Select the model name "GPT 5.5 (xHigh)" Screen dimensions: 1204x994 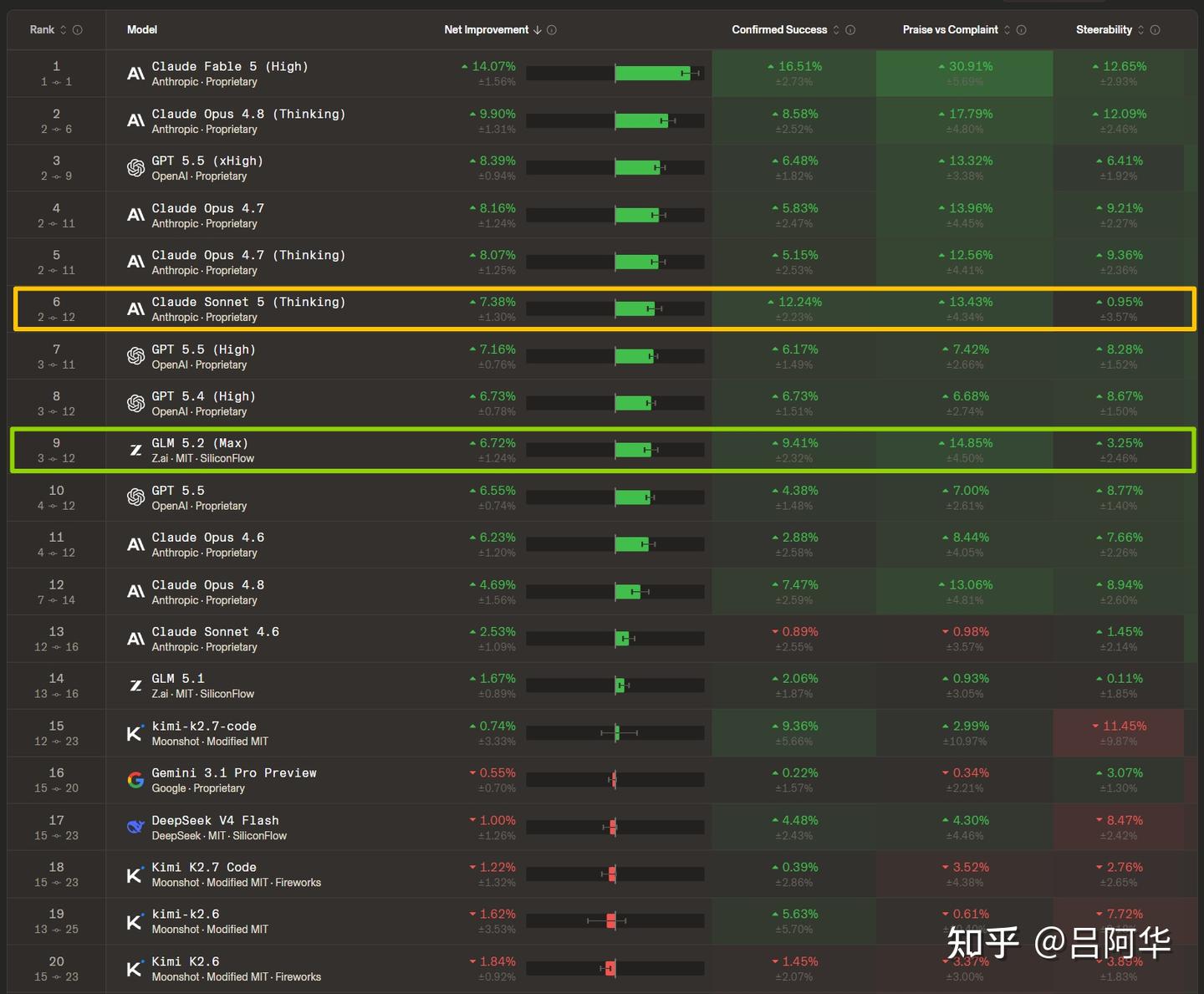pyautogui.click(x=207, y=161)
